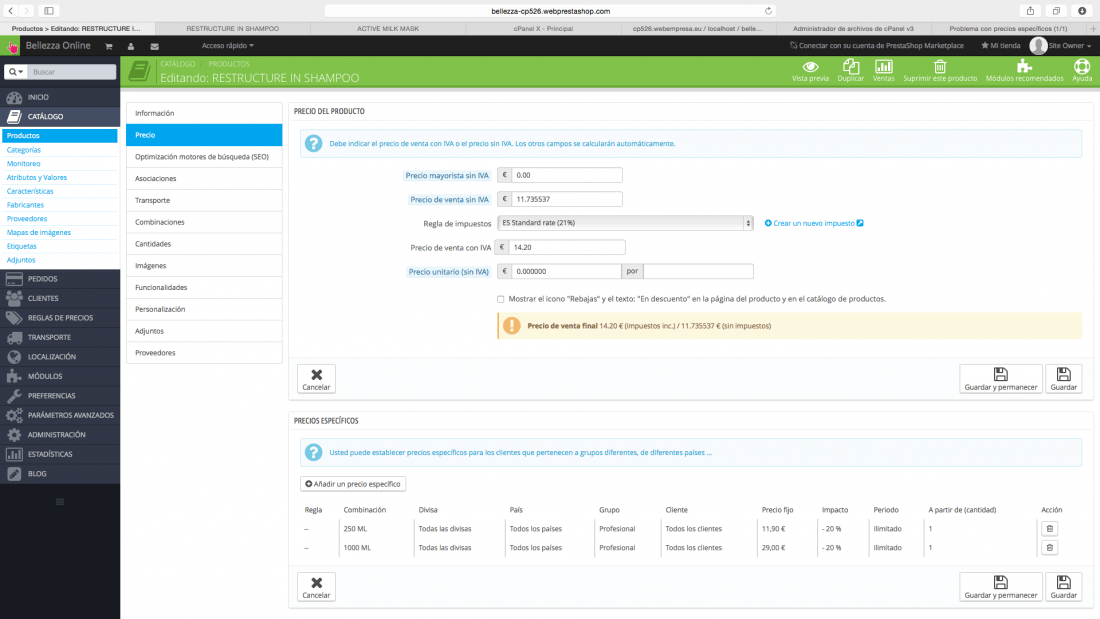Open Administración section in sidebar
1100x619 pixels.
[60, 434]
